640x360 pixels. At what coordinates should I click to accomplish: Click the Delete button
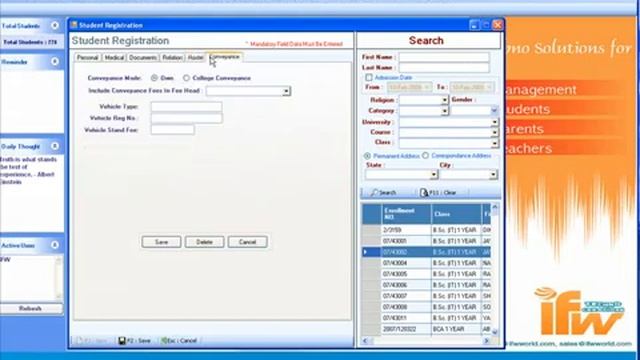204,242
